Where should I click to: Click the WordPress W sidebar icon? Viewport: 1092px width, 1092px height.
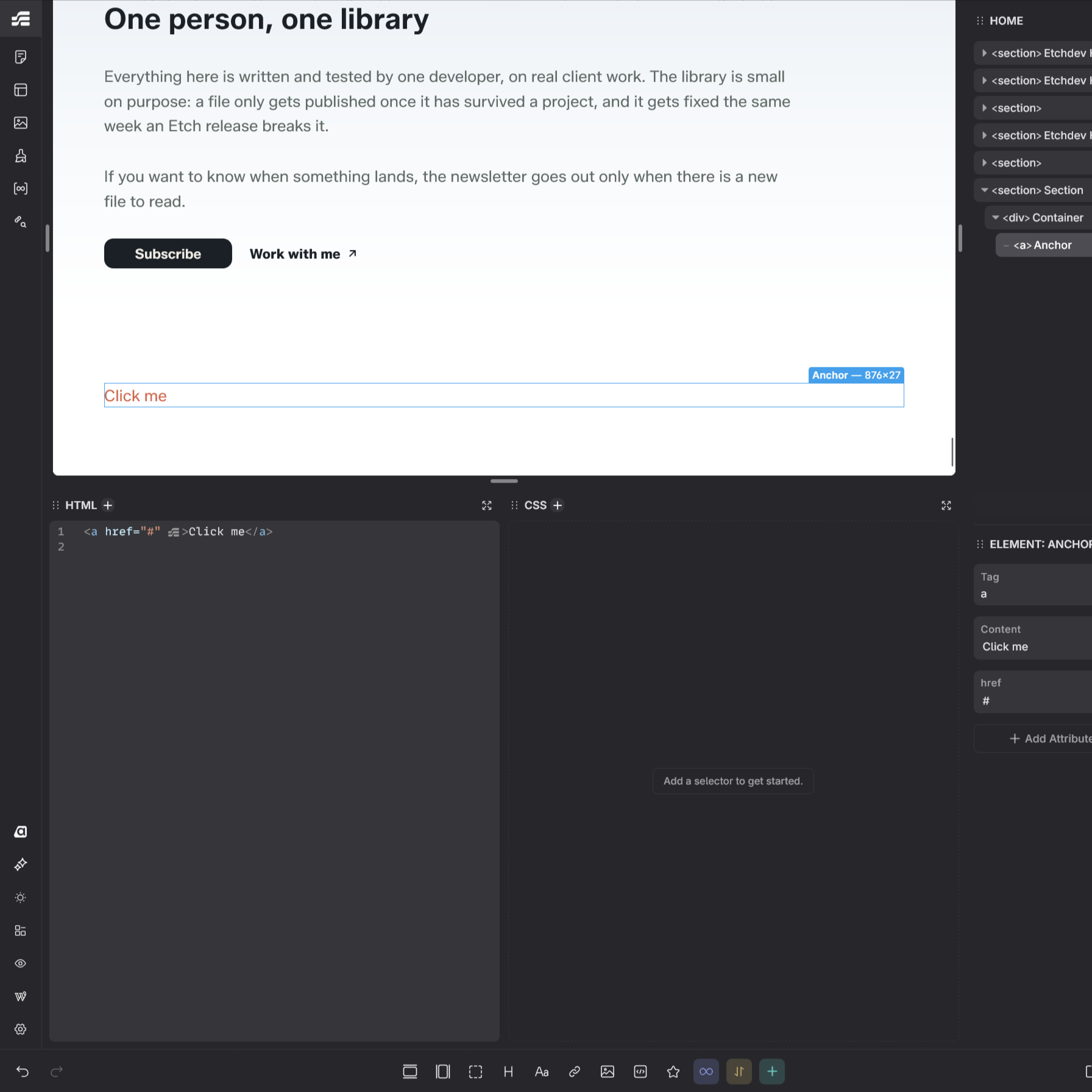(21, 996)
